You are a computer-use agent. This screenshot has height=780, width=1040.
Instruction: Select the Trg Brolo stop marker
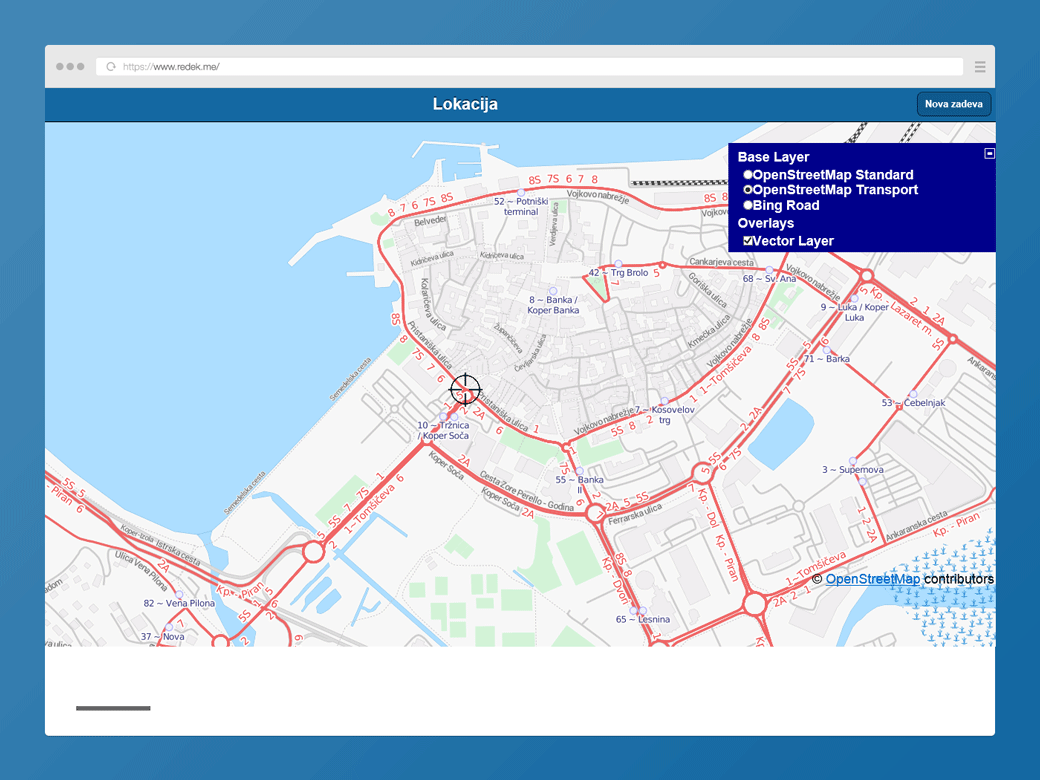(618, 264)
